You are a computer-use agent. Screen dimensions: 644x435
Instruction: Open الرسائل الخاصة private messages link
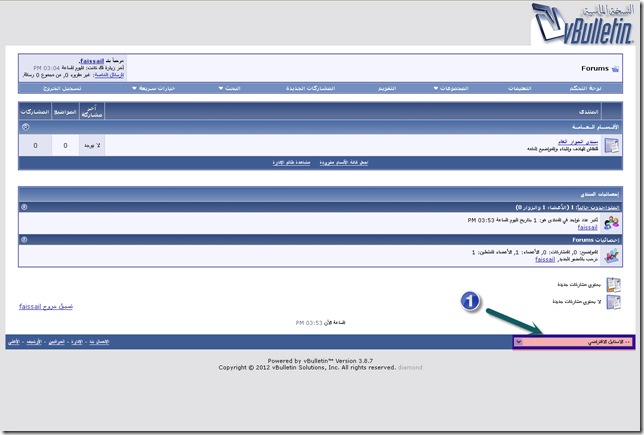109,75
